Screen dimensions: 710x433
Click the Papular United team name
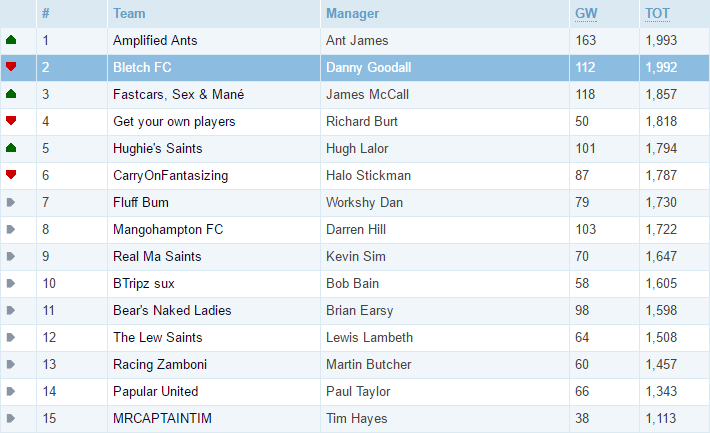pos(155,391)
